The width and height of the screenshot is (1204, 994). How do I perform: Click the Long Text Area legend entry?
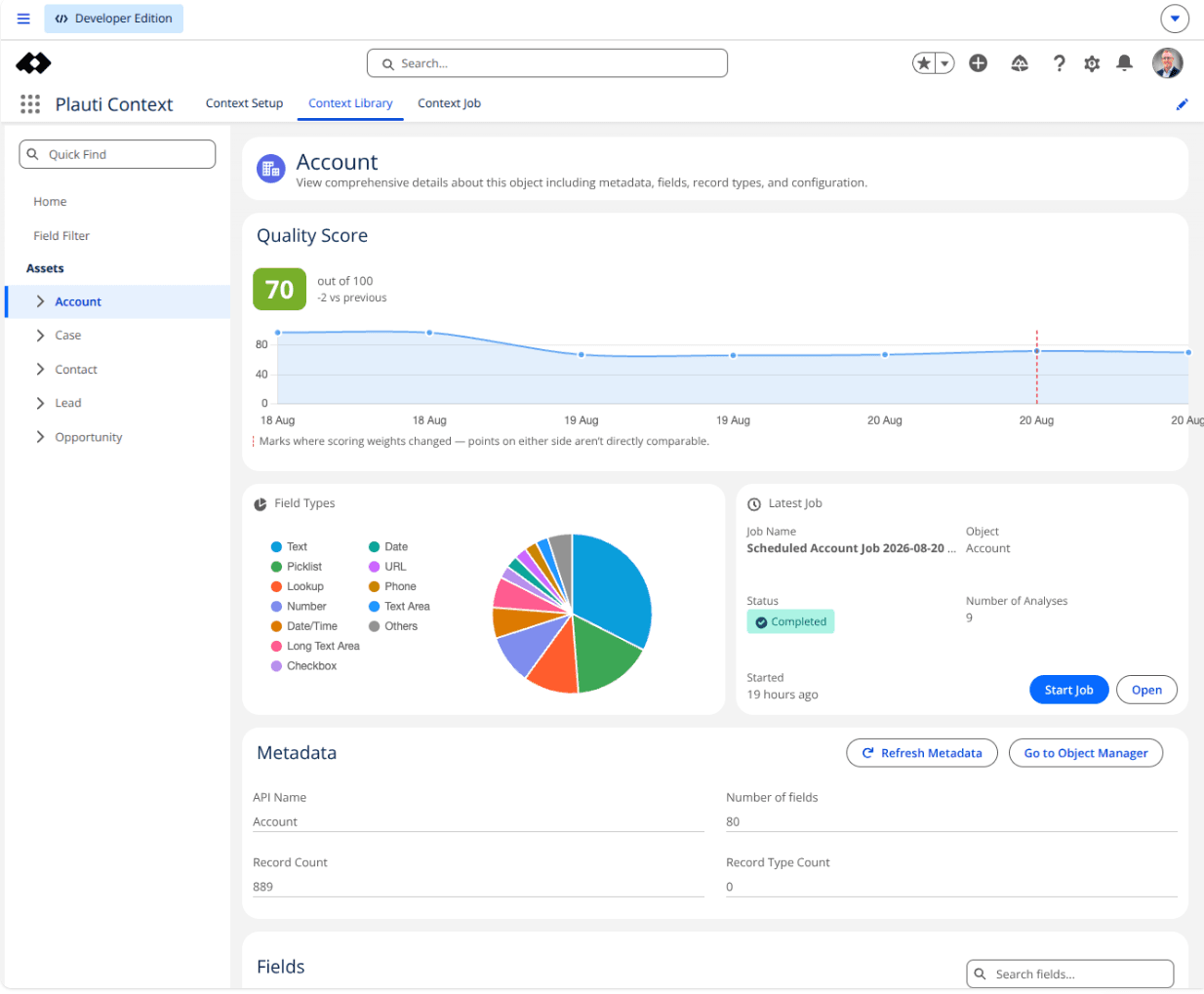point(315,647)
